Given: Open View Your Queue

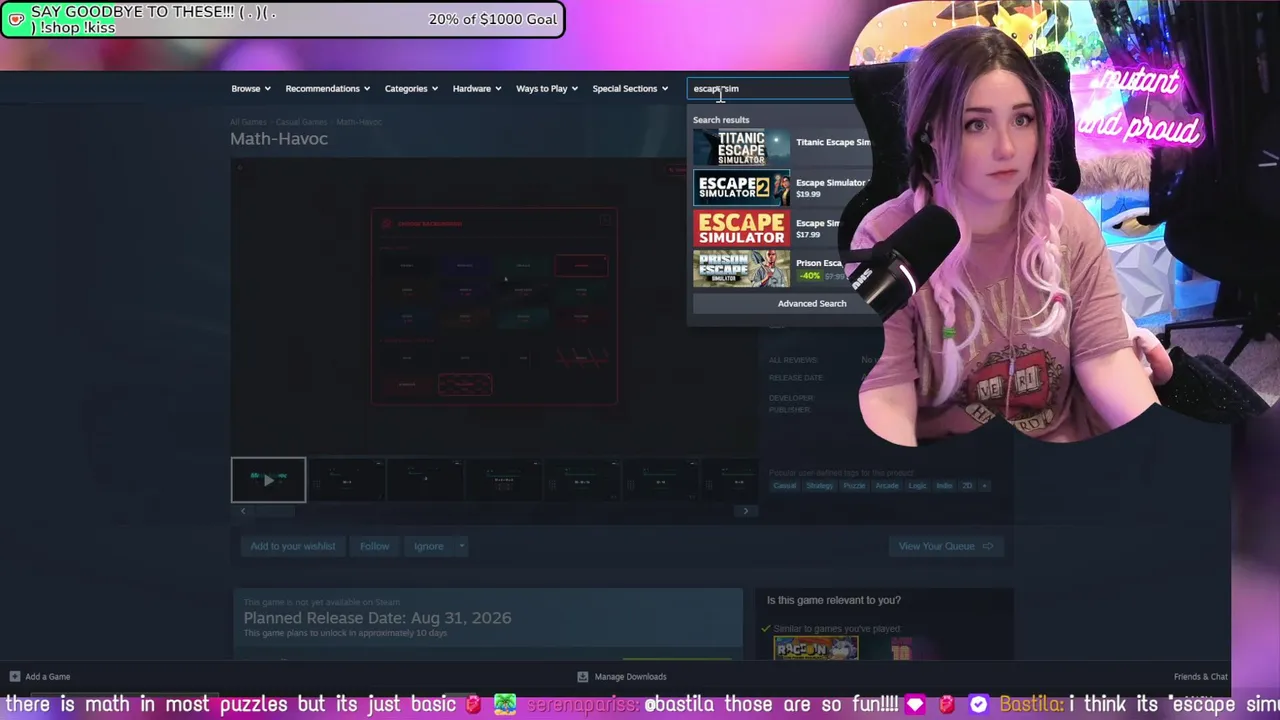Looking at the screenshot, I should click(x=945, y=546).
